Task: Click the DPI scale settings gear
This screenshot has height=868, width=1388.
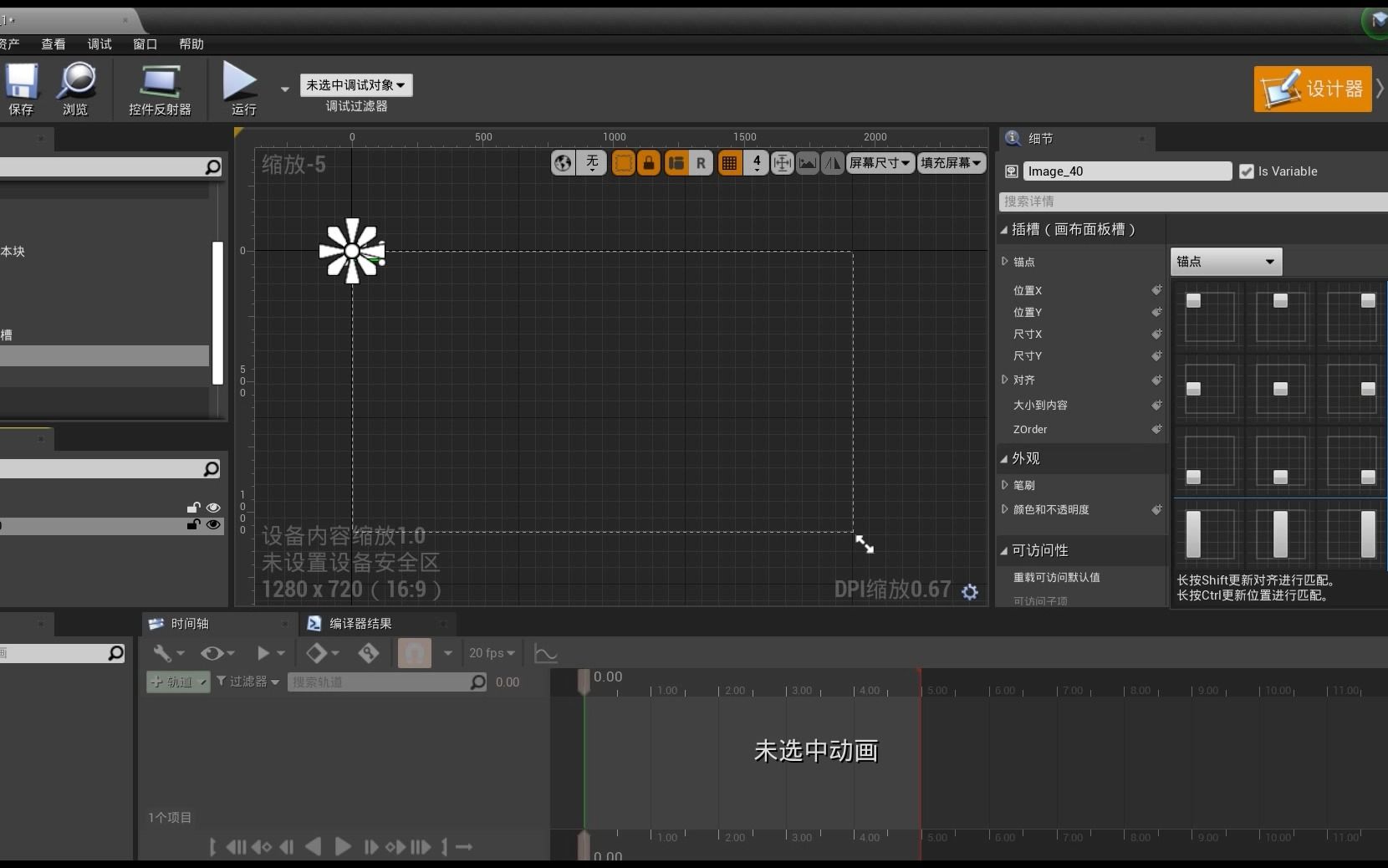Action: (970, 592)
